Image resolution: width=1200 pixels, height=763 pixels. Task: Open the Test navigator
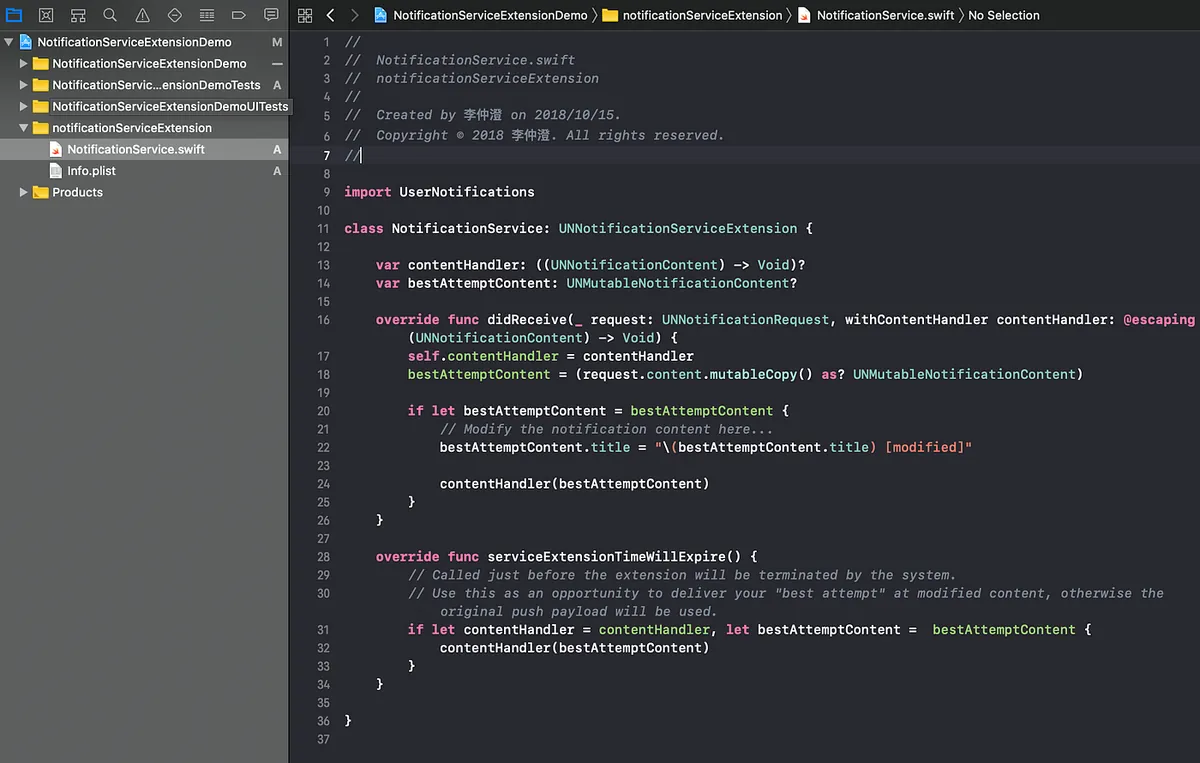pyautogui.click(x=174, y=15)
